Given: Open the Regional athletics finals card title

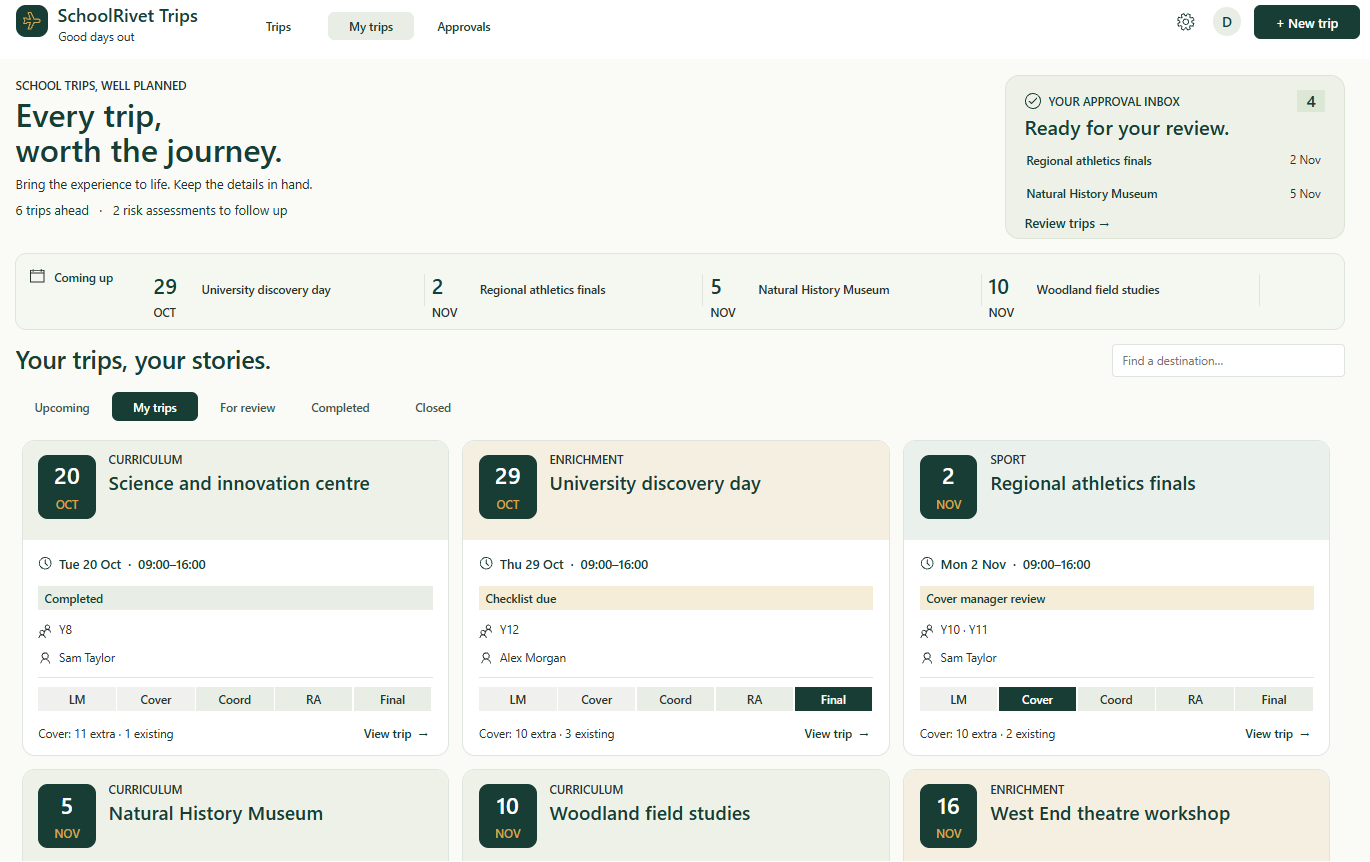Looking at the screenshot, I should click(x=1093, y=483).
